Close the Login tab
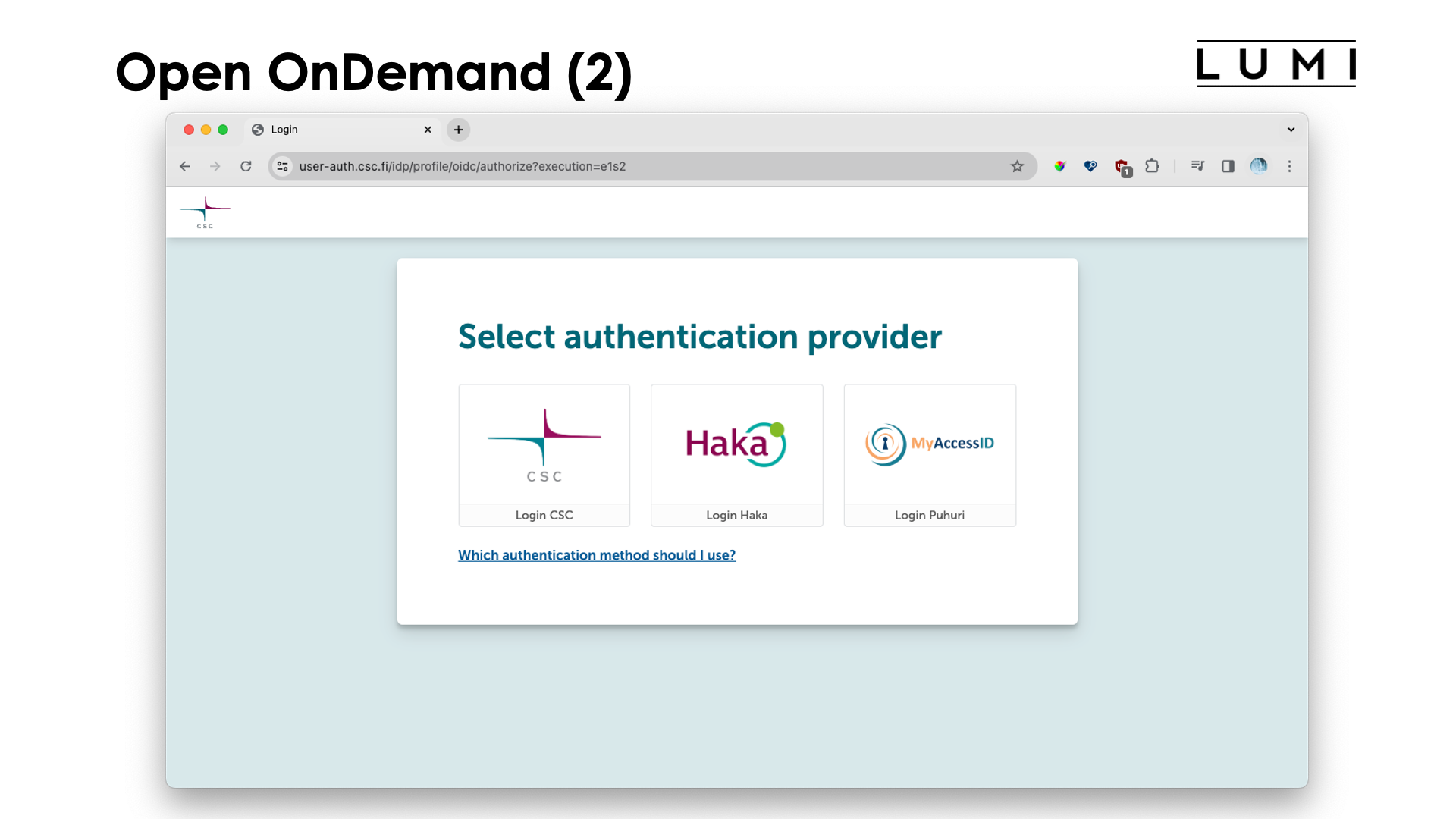This screenshot has height=819, width=1456. pyautogui.click(x=428, y=130)
